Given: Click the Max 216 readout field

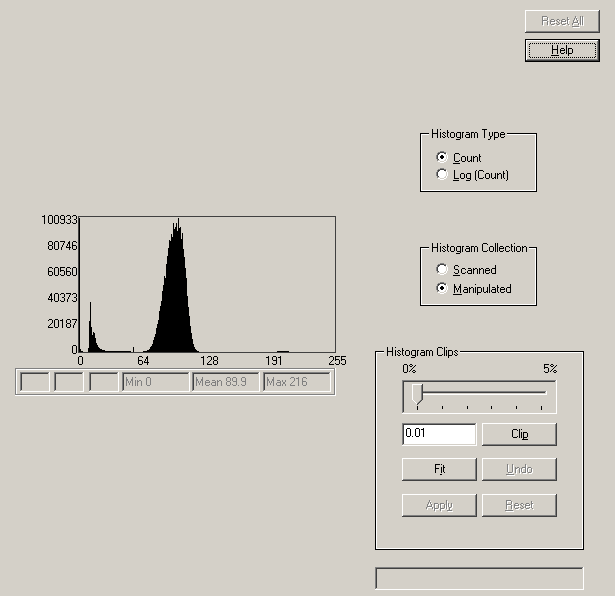Looking at the screenshot, I should 296,382.
